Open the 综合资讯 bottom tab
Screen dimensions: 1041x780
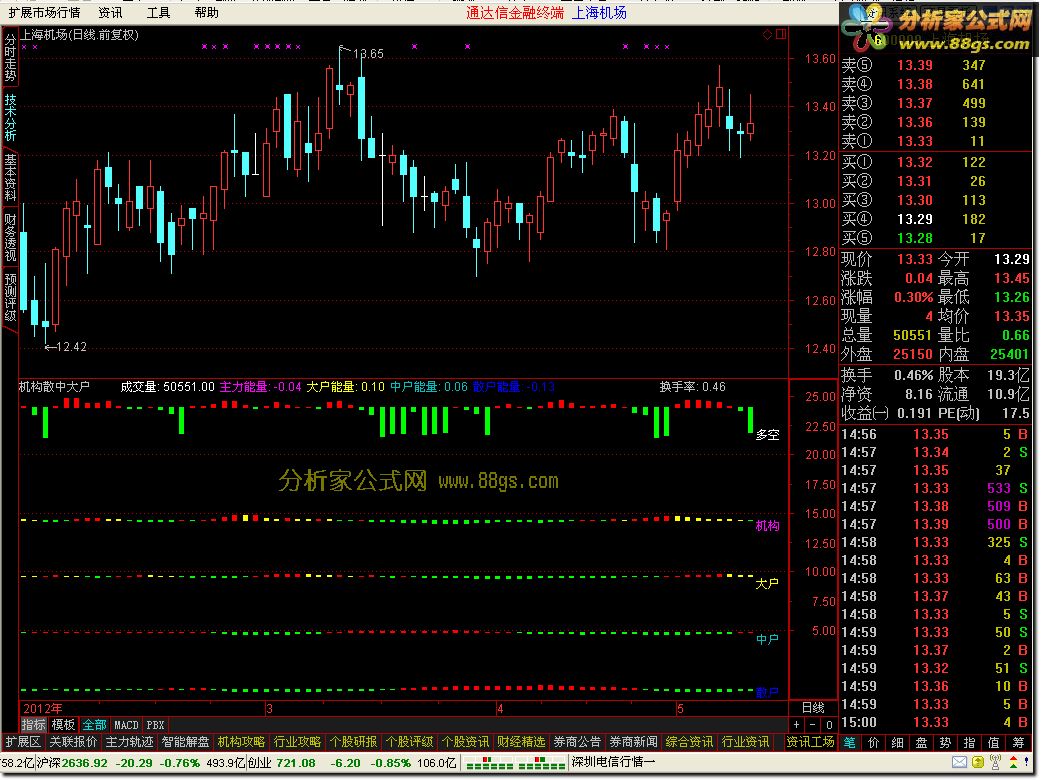(x=689, y=742)
